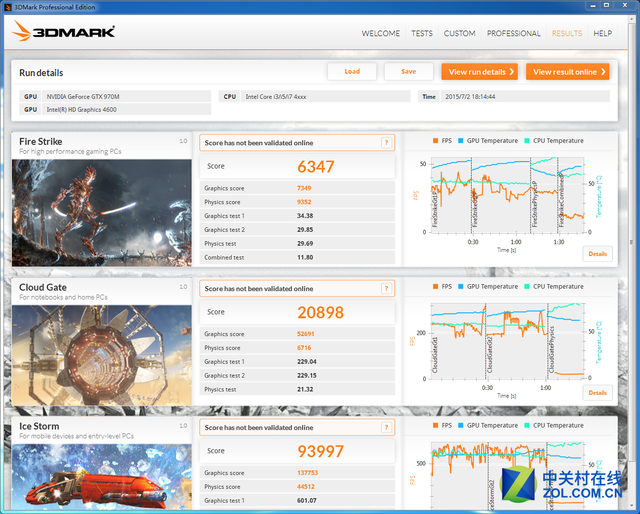The width and height of the screenshot is (640, 514).
Task: Open the help icon on Ice Storm score
Action: tap(386, 428)
